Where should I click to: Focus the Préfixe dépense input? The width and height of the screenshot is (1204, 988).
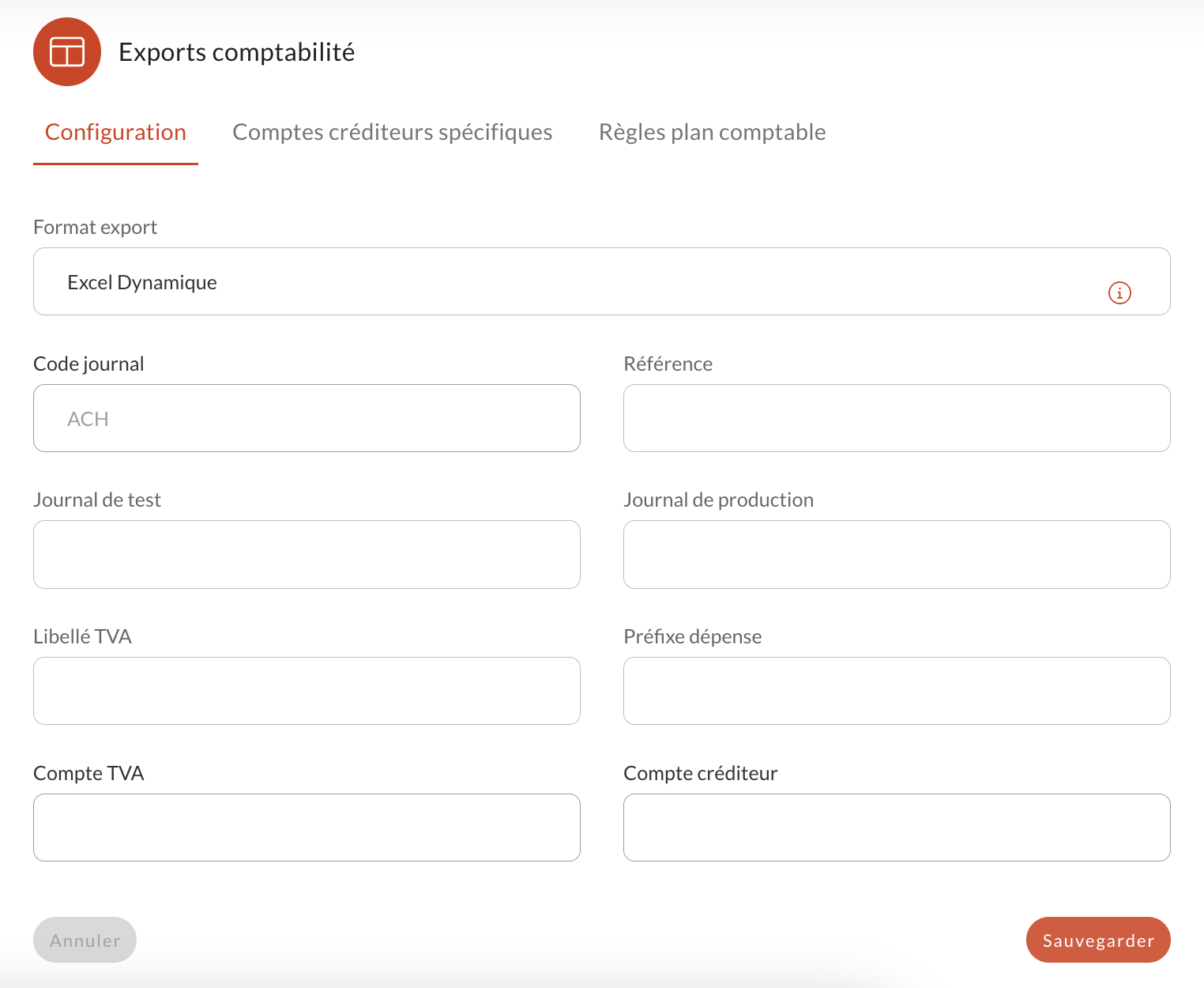point(897,690)
